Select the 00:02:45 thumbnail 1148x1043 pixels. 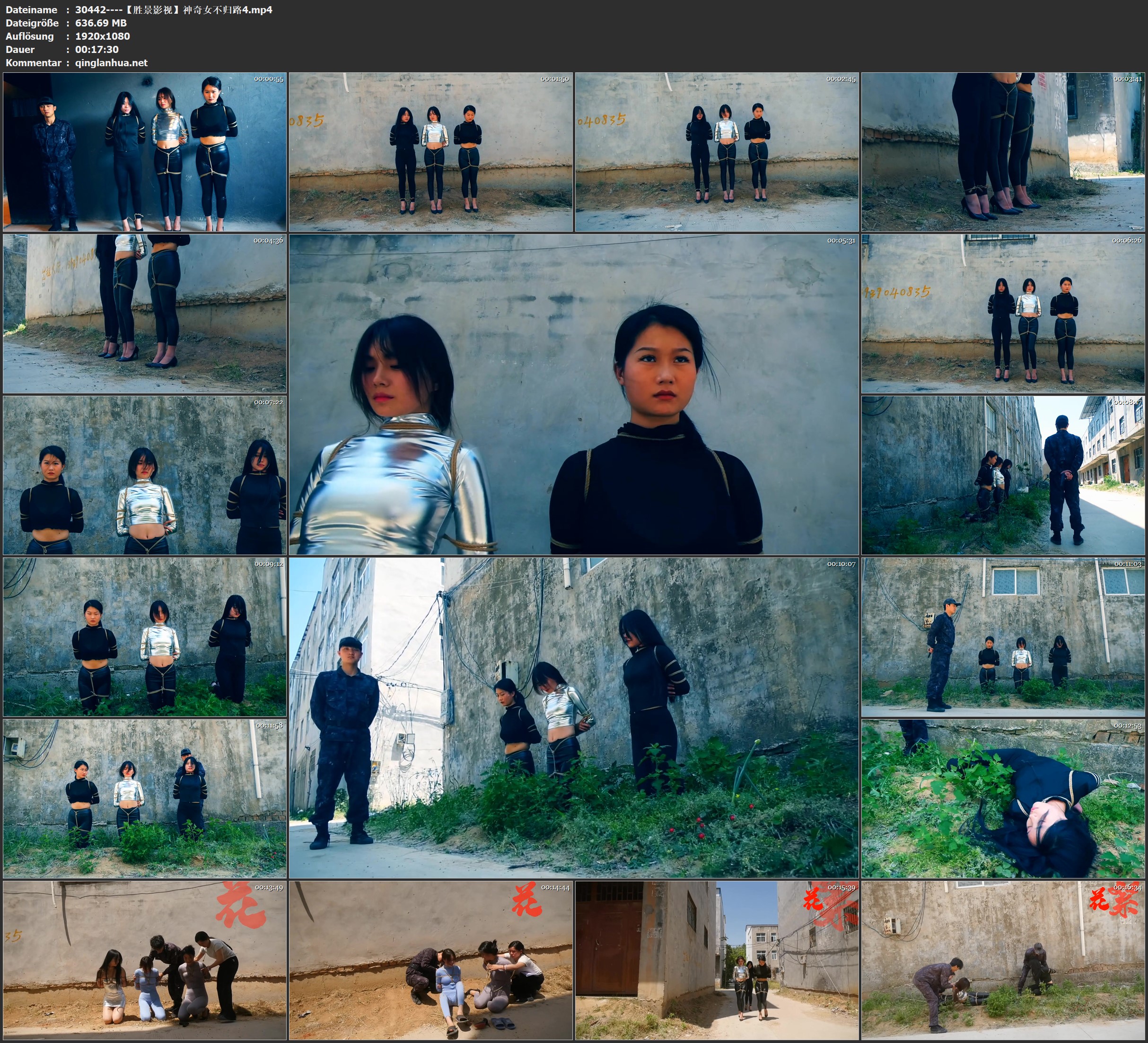(x=716, y=152)
